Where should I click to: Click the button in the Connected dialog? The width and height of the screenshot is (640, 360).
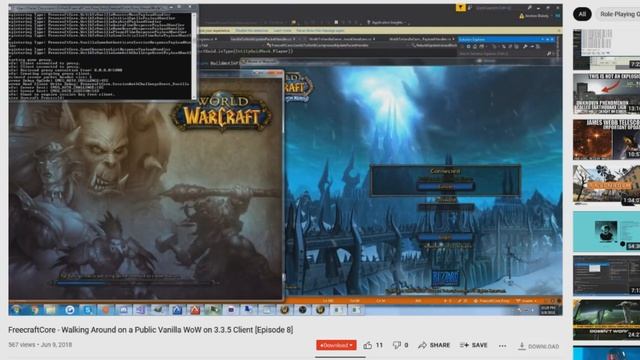445,187
